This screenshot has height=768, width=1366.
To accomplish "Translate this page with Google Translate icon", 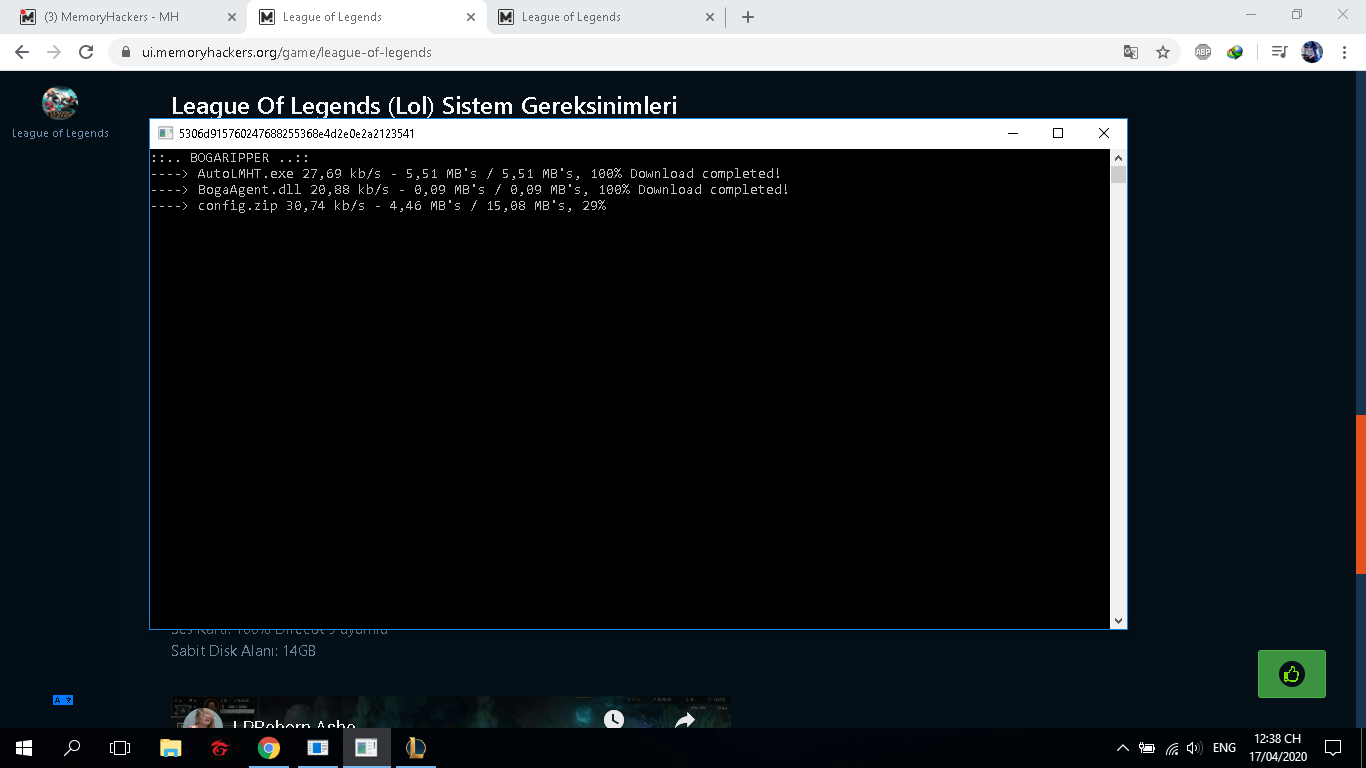I will point(1131,52).
